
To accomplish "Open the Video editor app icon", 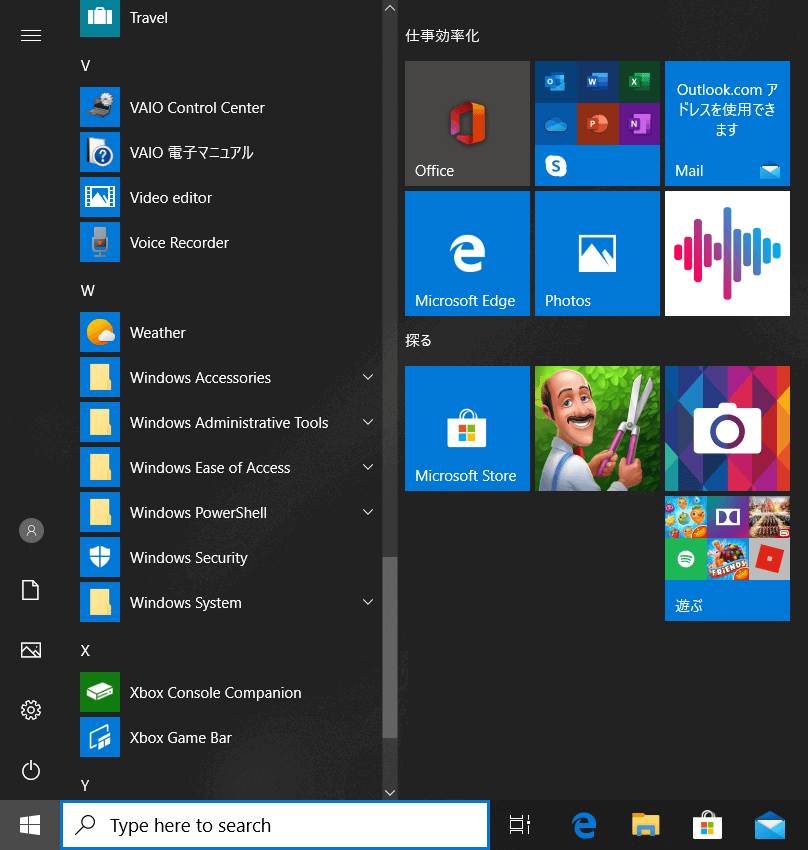I will [100, 197].
